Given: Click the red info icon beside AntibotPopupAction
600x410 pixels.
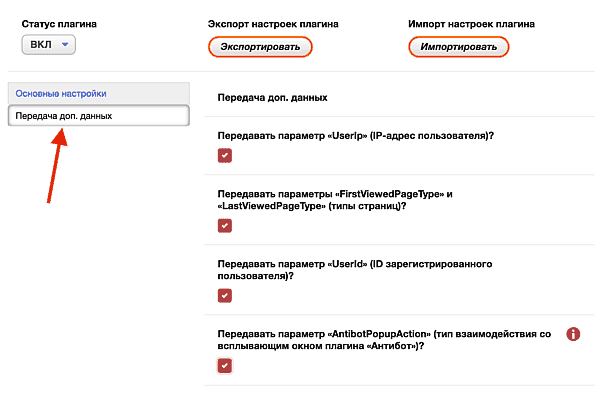Looking at the screenshot, I should [573, 334].
